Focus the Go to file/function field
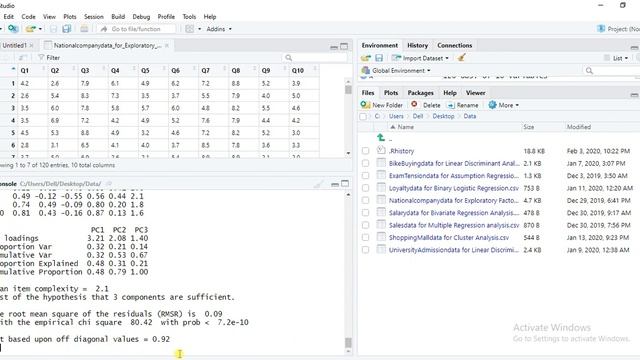The width and height of the screenshot is (640, 360). coord(137,29)
